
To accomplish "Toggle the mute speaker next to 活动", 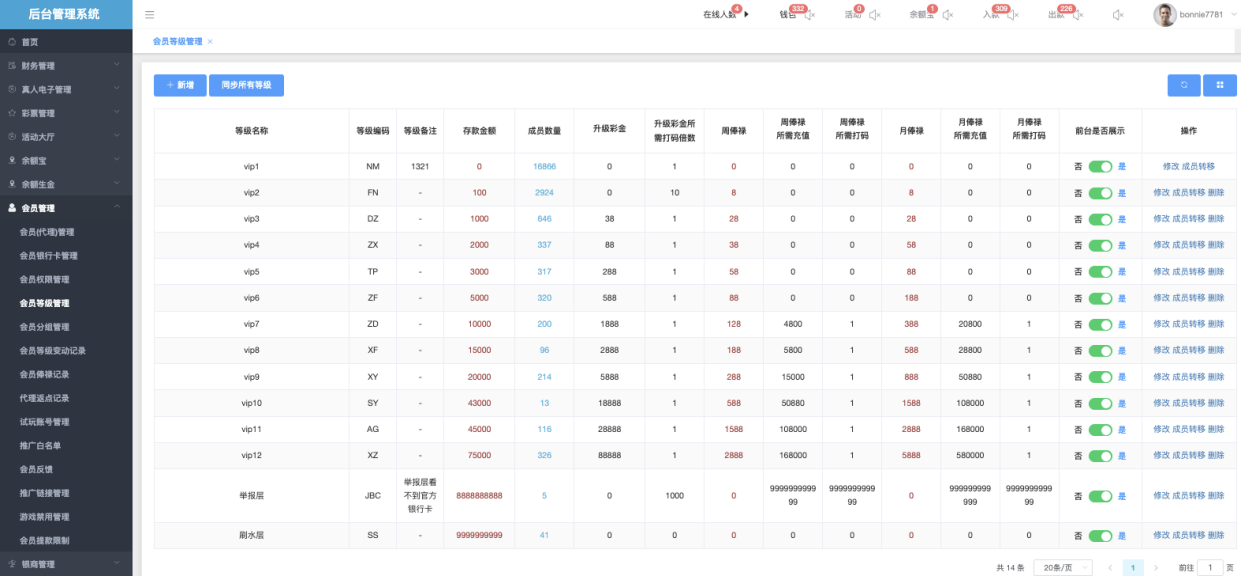I will (x=875, y=15).
